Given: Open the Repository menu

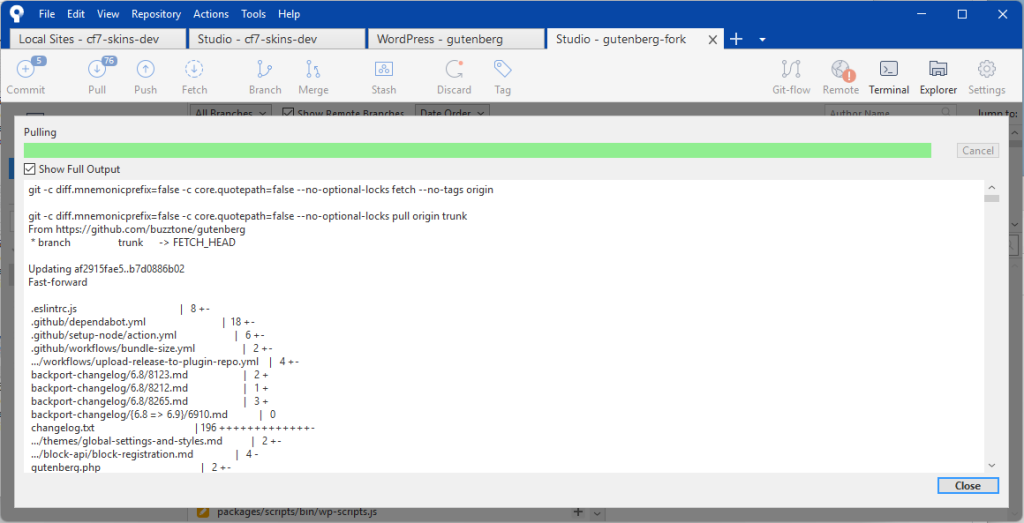Looking at the screenshot, I should click(156, 14).
